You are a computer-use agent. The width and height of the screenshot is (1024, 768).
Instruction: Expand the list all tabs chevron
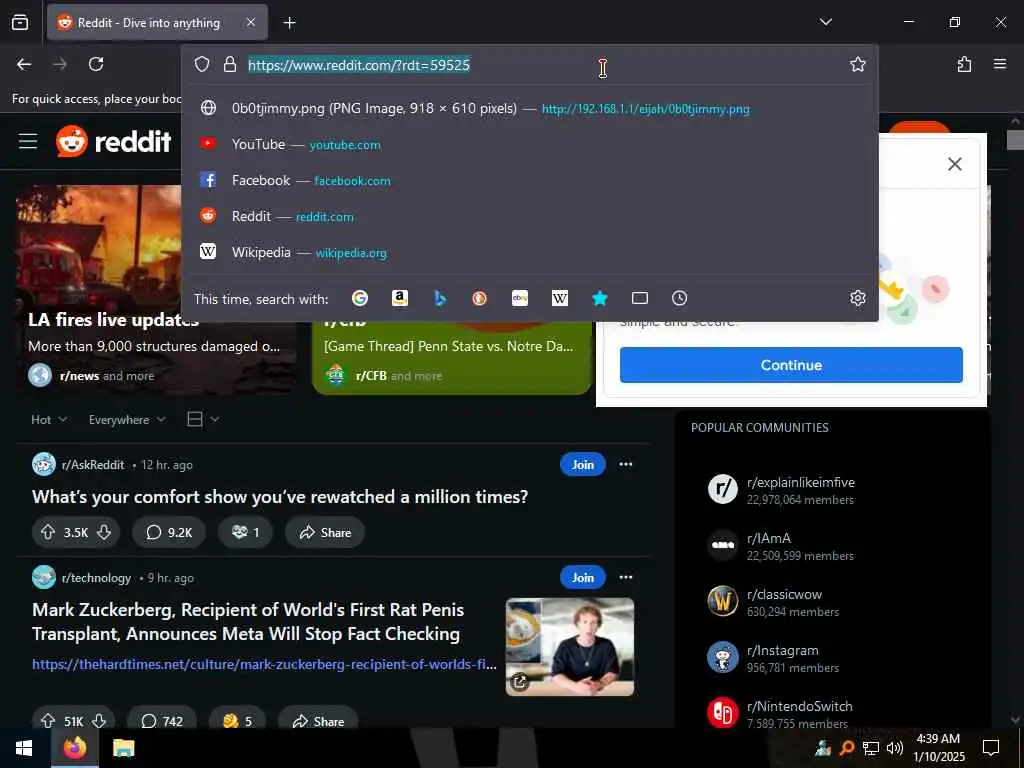[825, 22]
